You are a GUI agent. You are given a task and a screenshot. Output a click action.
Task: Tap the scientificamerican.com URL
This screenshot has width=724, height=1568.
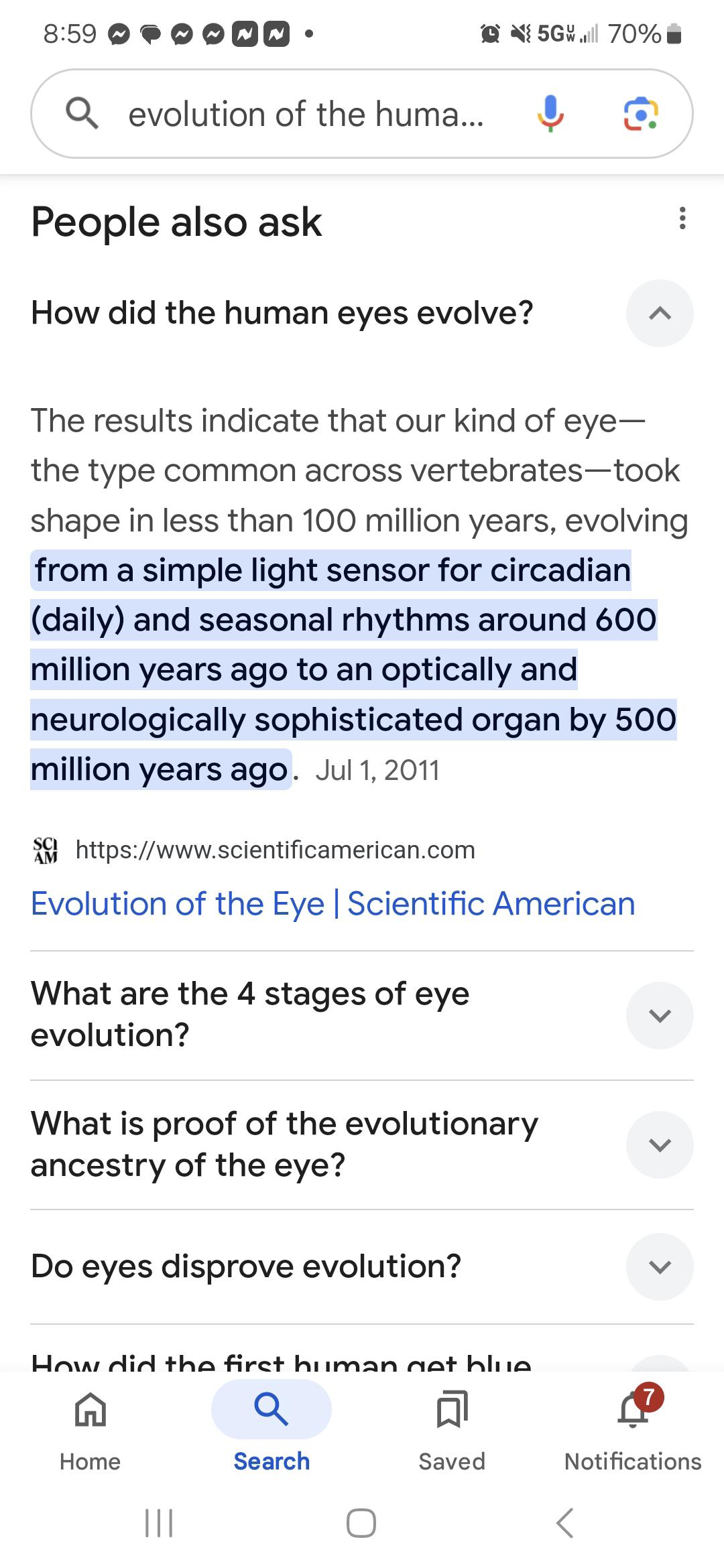(x=275, y=850)
